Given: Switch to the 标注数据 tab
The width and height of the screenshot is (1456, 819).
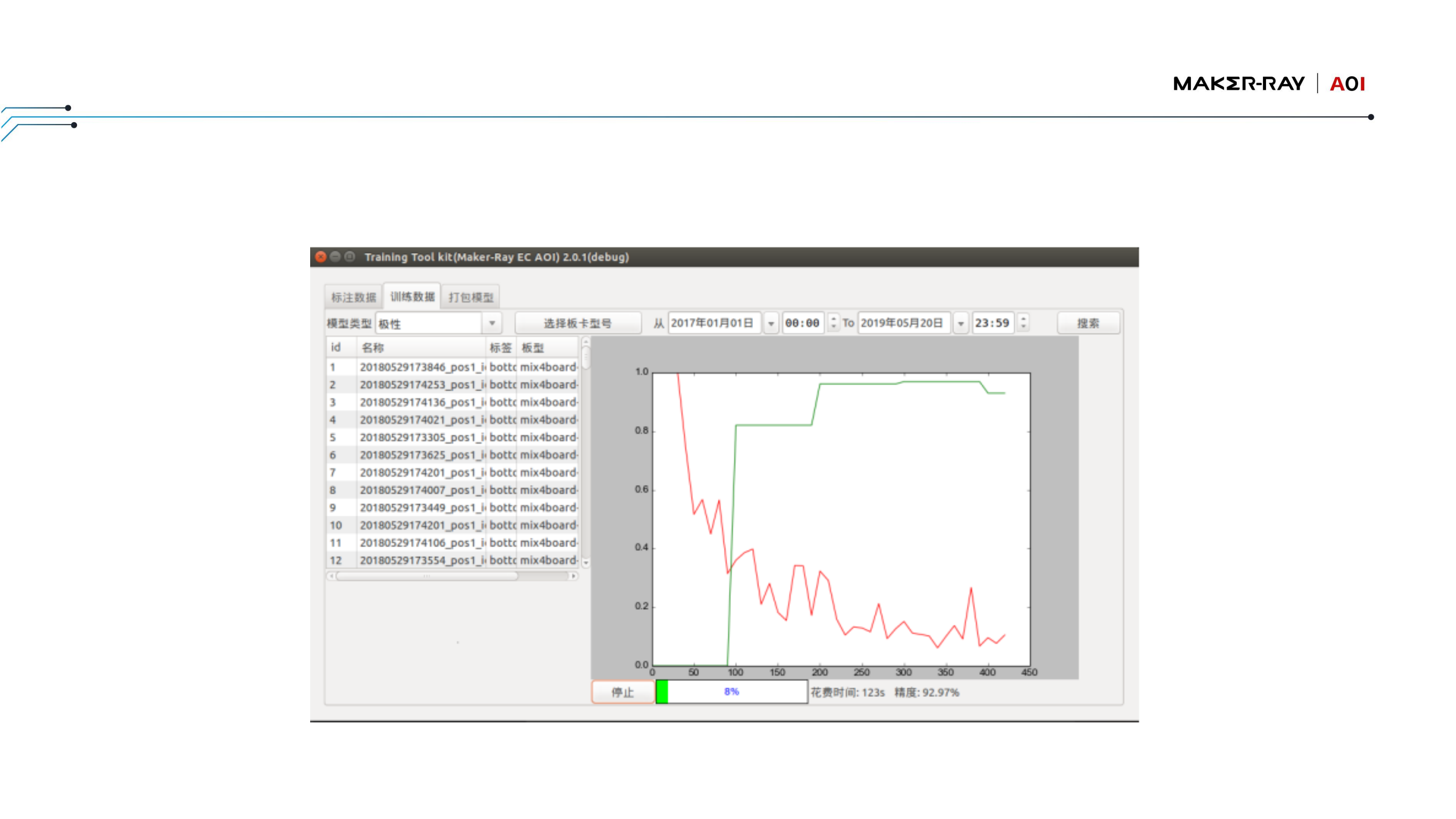Looking at the screenshot, I should [353, 297].
